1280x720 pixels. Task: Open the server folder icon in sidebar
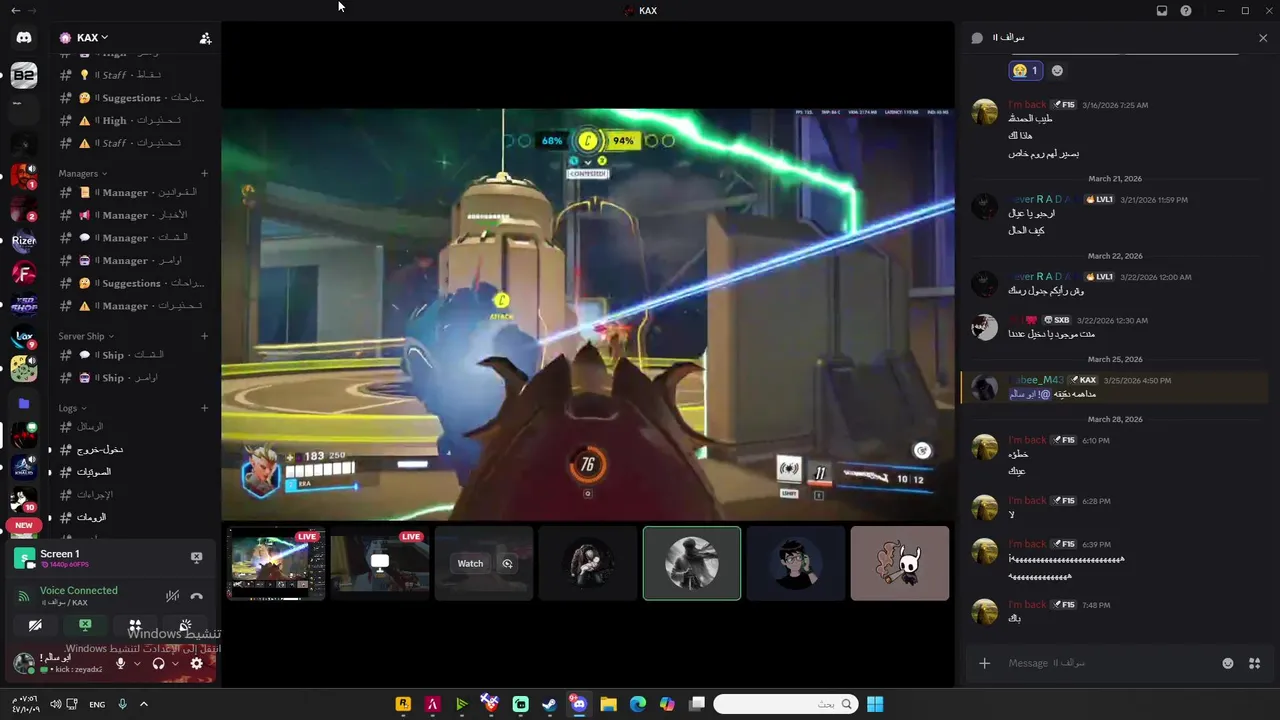pyautogui.click(x=24, y=404)
